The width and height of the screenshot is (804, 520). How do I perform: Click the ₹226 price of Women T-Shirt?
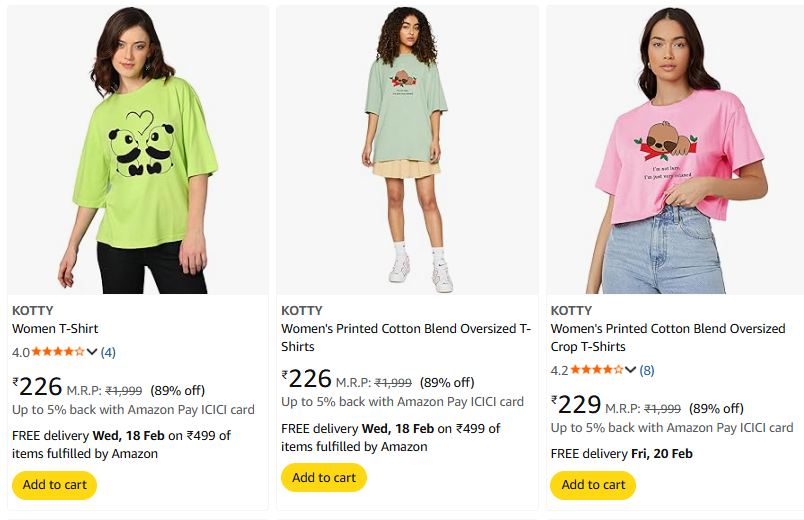click(x=38, y=387)
